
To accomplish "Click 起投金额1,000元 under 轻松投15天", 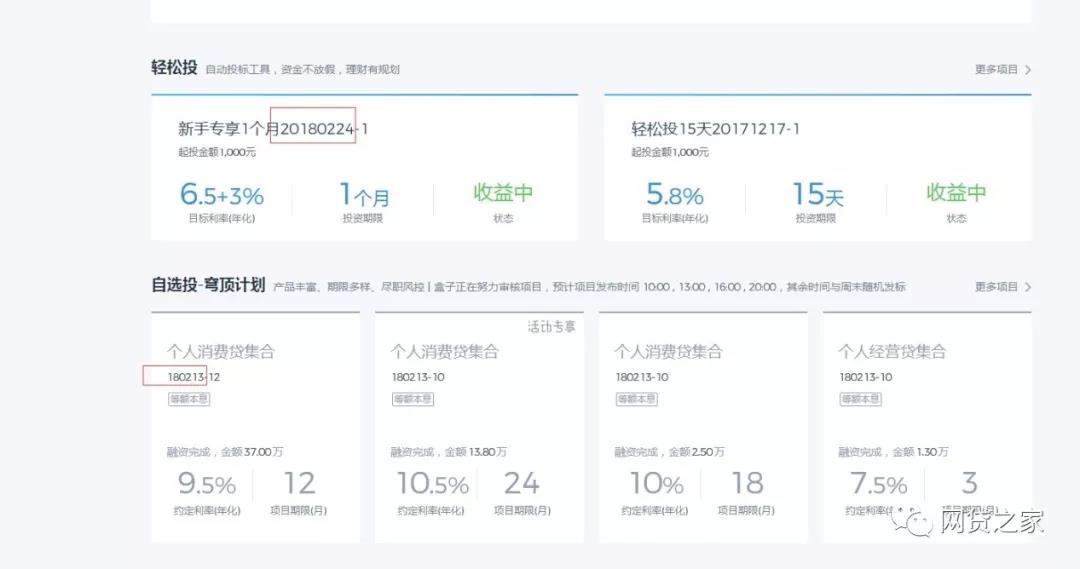I will (x=669, y=152).
